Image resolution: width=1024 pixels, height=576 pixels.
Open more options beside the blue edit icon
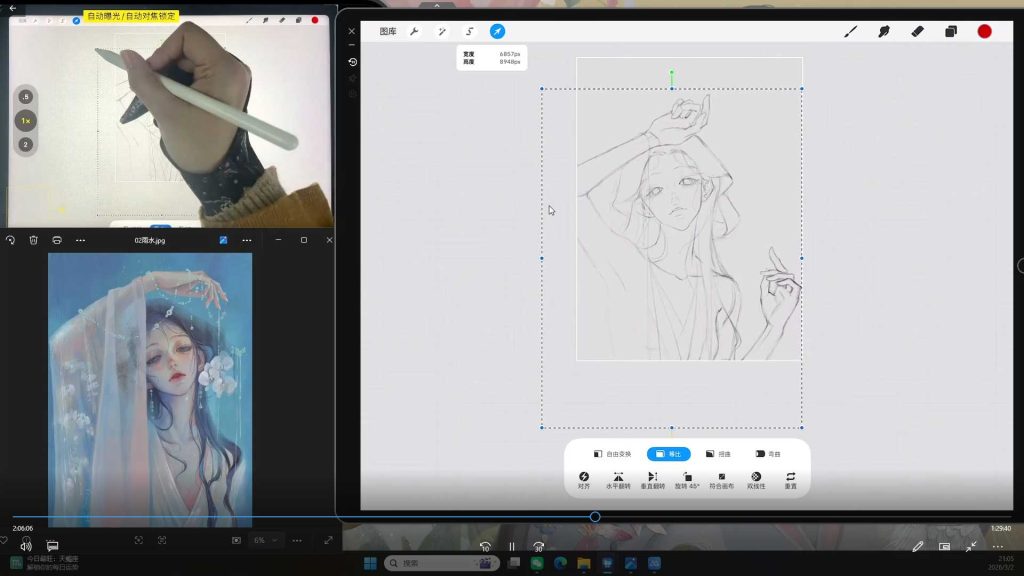247,240
